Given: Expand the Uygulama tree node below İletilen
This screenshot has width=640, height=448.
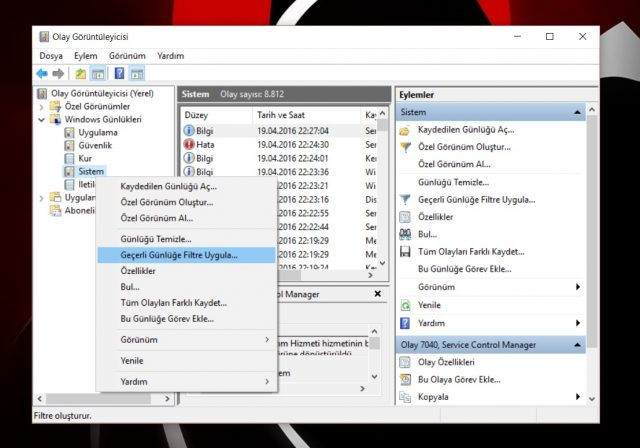Looking at the screenshot, I should pos(42,198).
